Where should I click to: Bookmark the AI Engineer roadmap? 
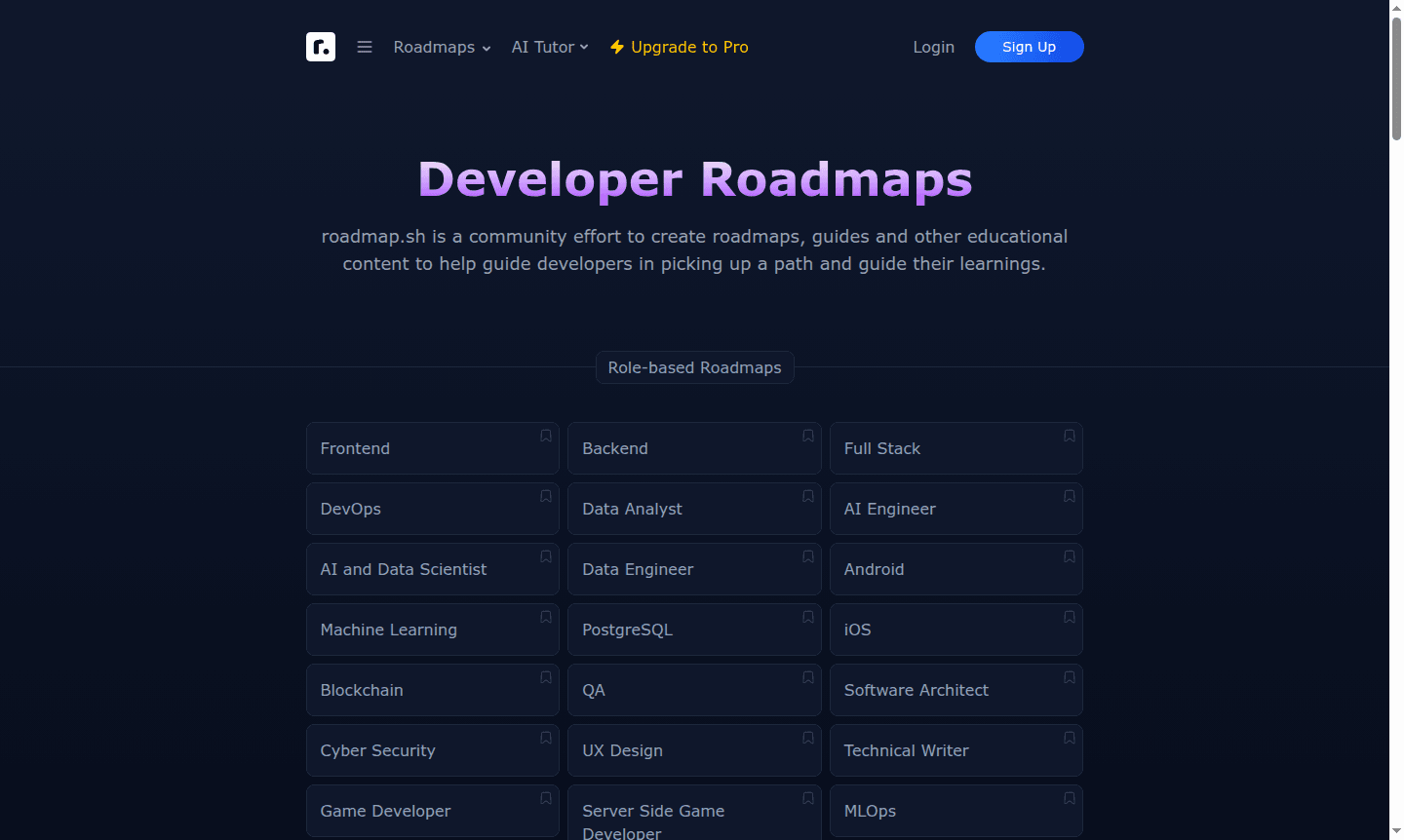[x=1069, y=496]
